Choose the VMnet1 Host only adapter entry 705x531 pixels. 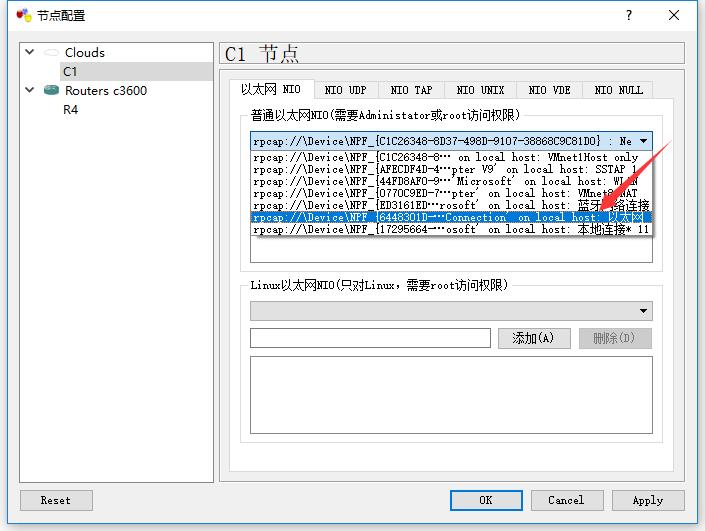[451, 157]
